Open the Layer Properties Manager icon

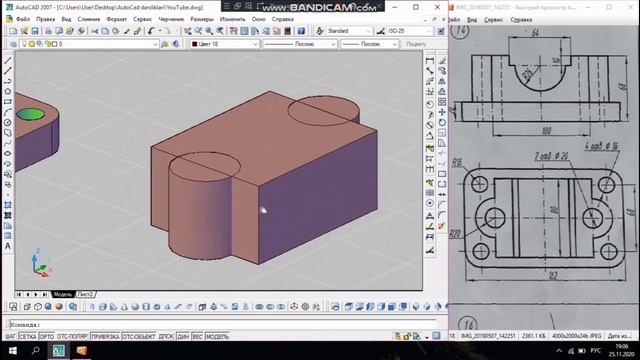pos(13,44)
